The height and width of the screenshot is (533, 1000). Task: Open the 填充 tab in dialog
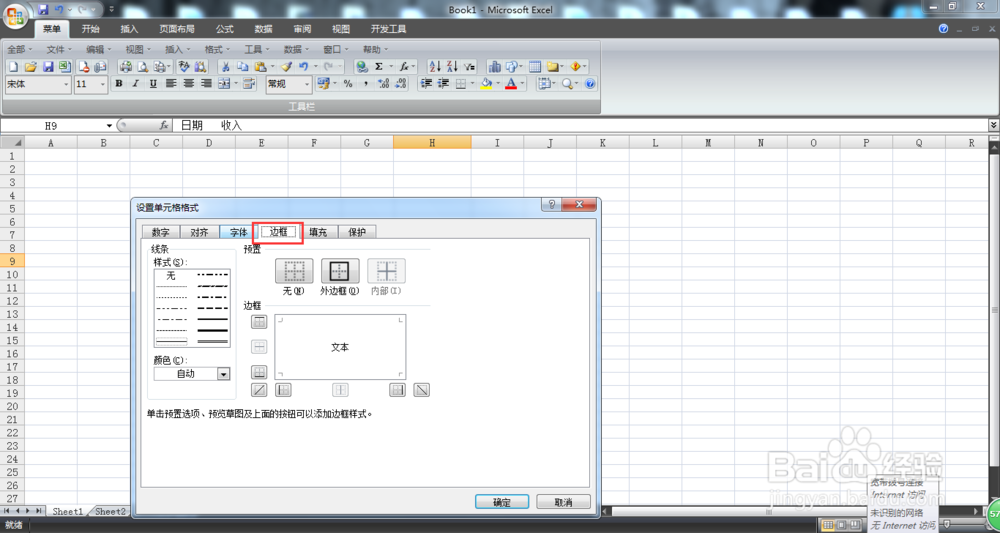point(318,232)
